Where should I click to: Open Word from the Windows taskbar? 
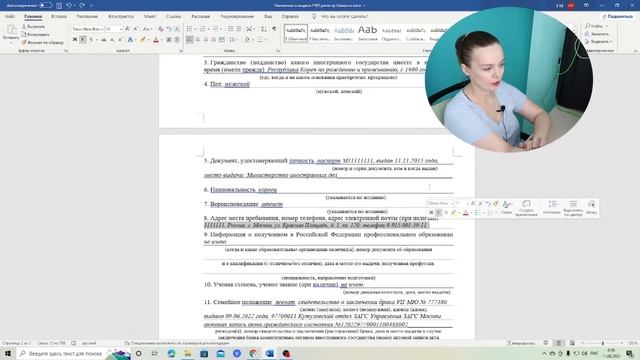tap(269, 353)
